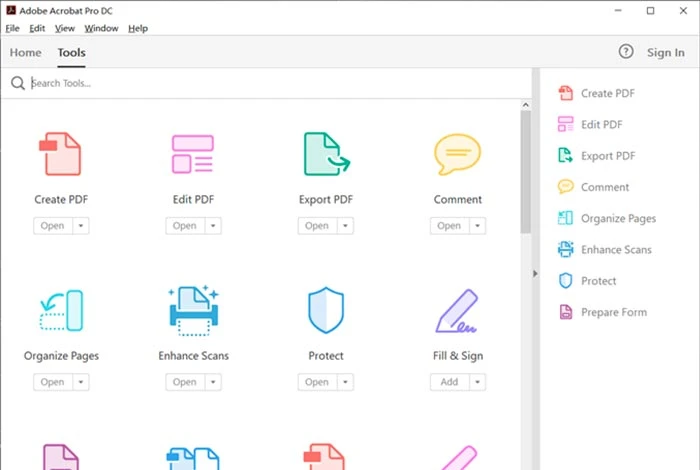Viewport: 700px width, 470px height.
Task: Select Comment icon in right sidebar
Action: pyautogui.click(x=566, y=187)
